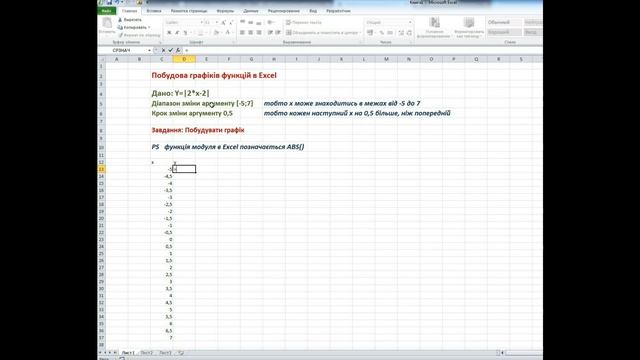This screenshot has width=640, height=360.
Task: Open Conditional Formatting menu
Action: point(433,28)
